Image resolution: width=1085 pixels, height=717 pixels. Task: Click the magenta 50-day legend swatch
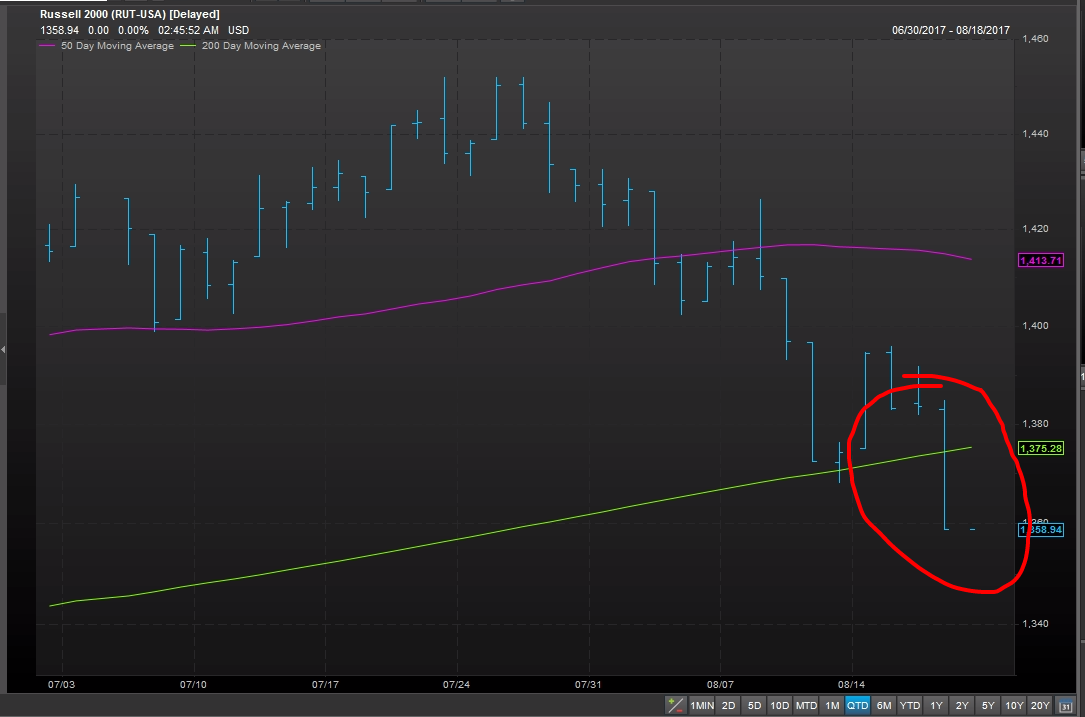(45, 45)
